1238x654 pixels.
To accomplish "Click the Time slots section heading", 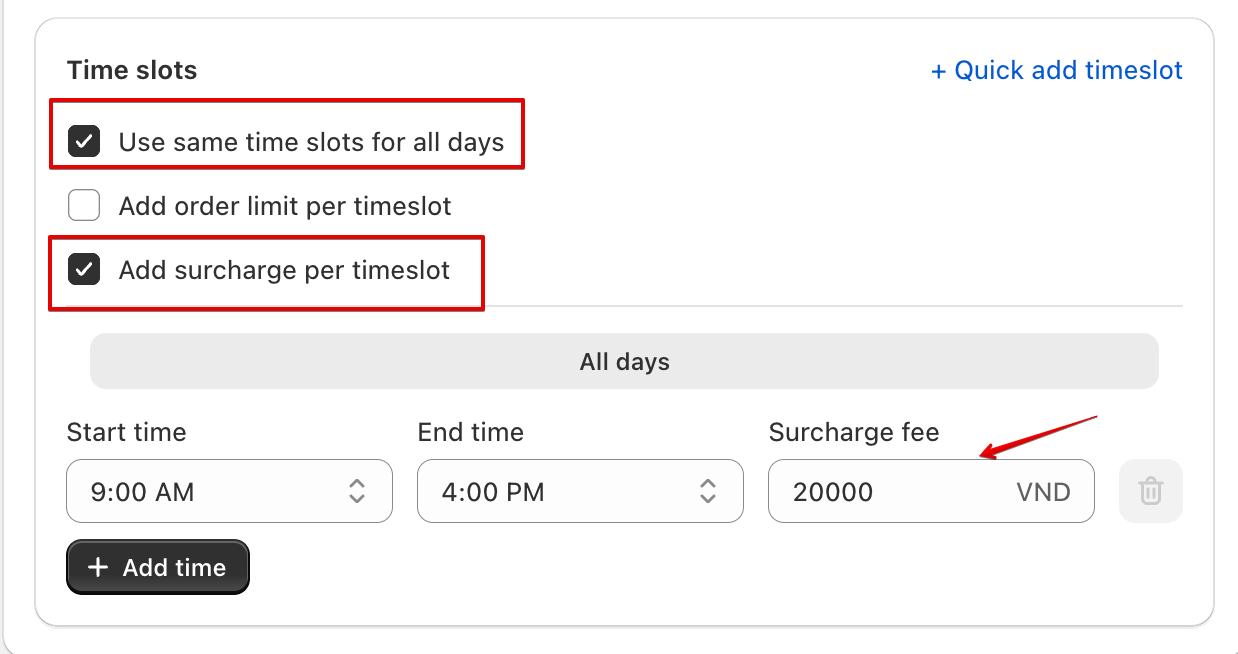I will click(x=131, y=70).
